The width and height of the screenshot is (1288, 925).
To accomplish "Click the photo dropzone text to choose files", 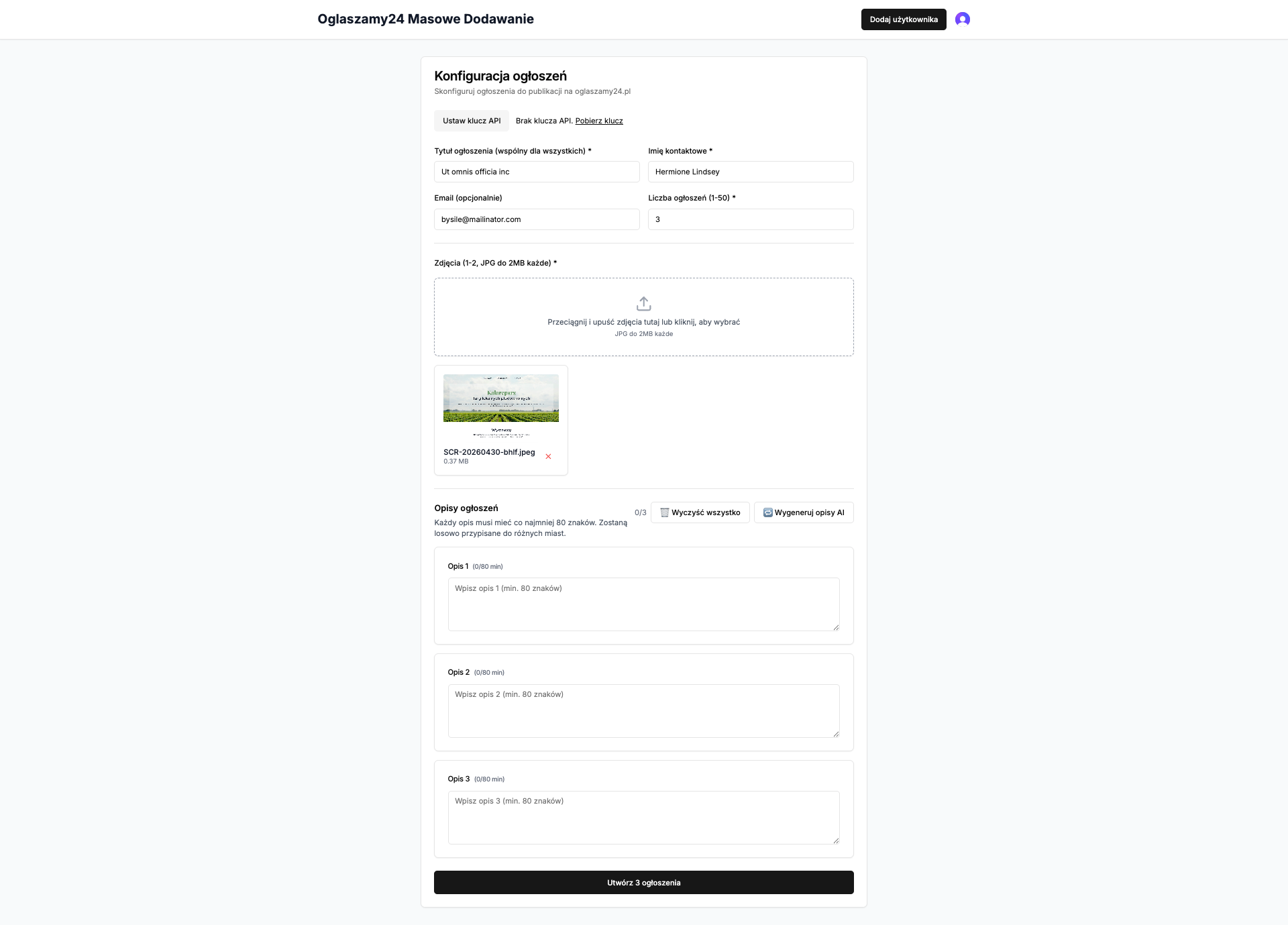I will [643, 322].
